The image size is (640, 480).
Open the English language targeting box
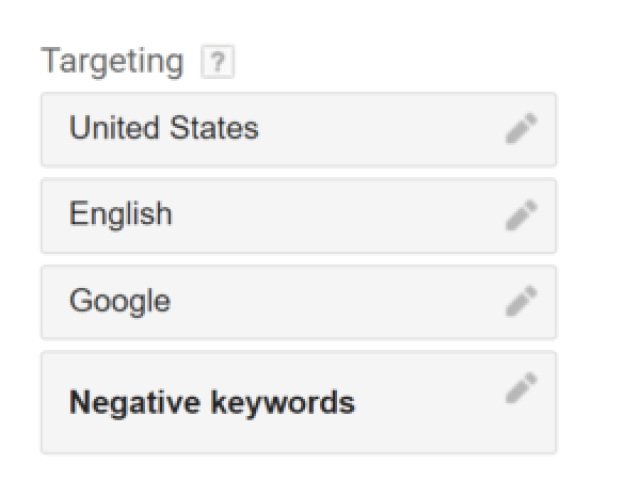pos(298,215)
